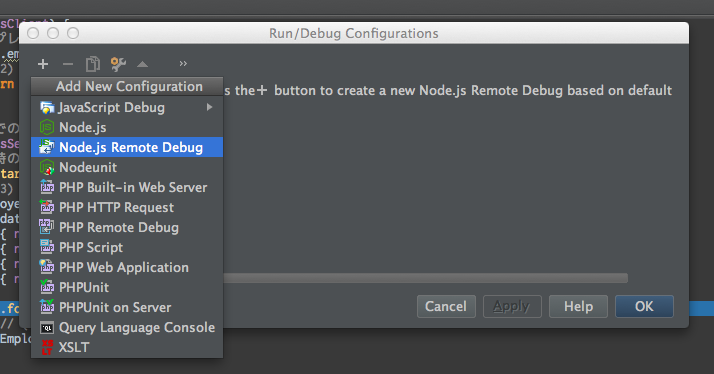Confirm the dialog with OK
The height and width of the screenshot is (374, 714).
[644, 307]
